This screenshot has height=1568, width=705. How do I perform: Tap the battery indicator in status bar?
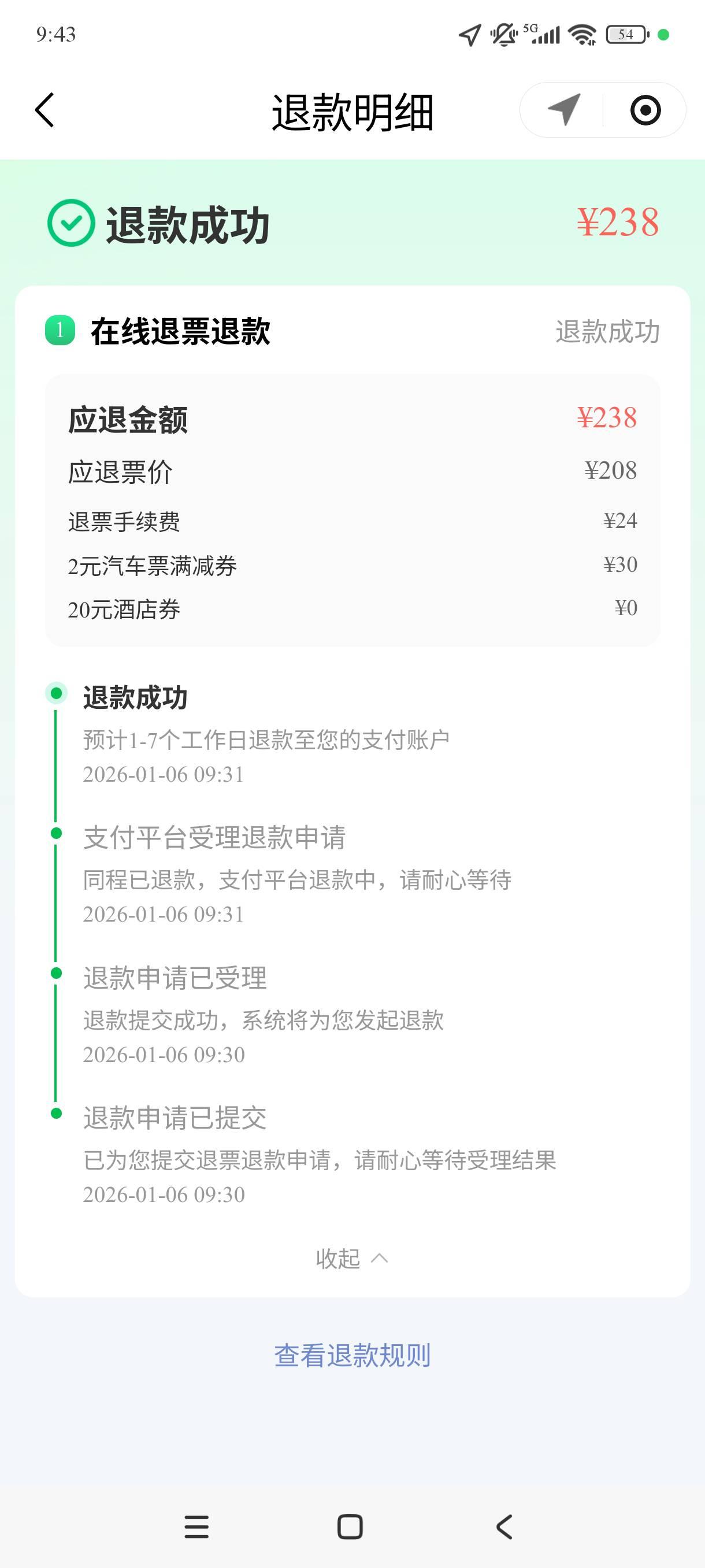coord(627,35)
